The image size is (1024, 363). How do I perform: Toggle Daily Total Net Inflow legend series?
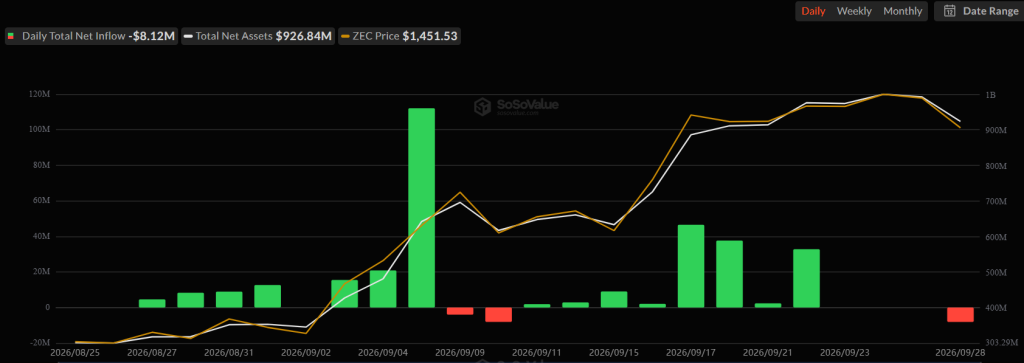(91, 37)
